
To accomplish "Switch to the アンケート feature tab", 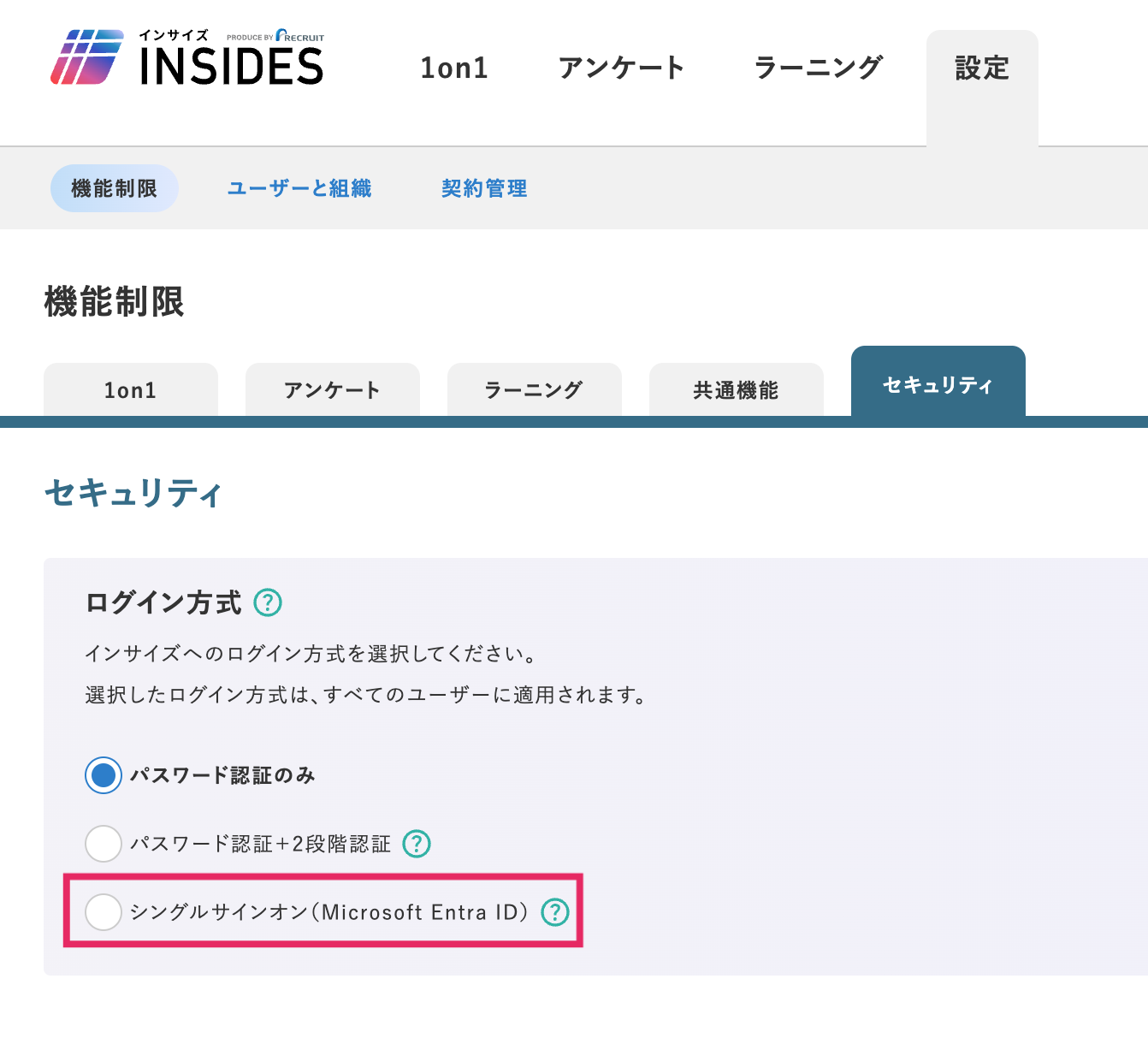I will click(333, 390).
